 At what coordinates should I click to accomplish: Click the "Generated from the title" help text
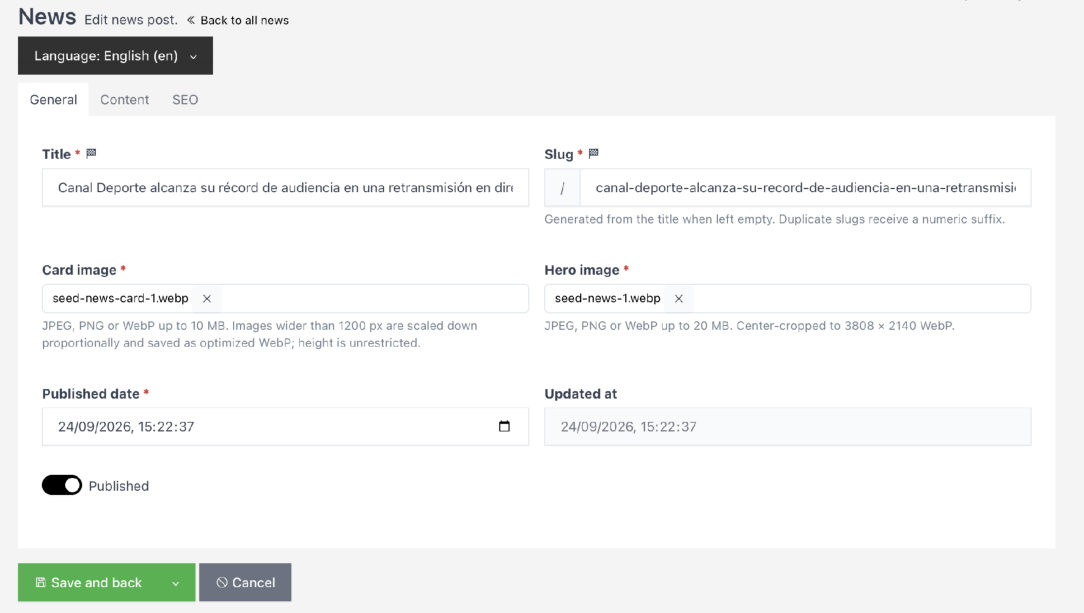point(774,219)
